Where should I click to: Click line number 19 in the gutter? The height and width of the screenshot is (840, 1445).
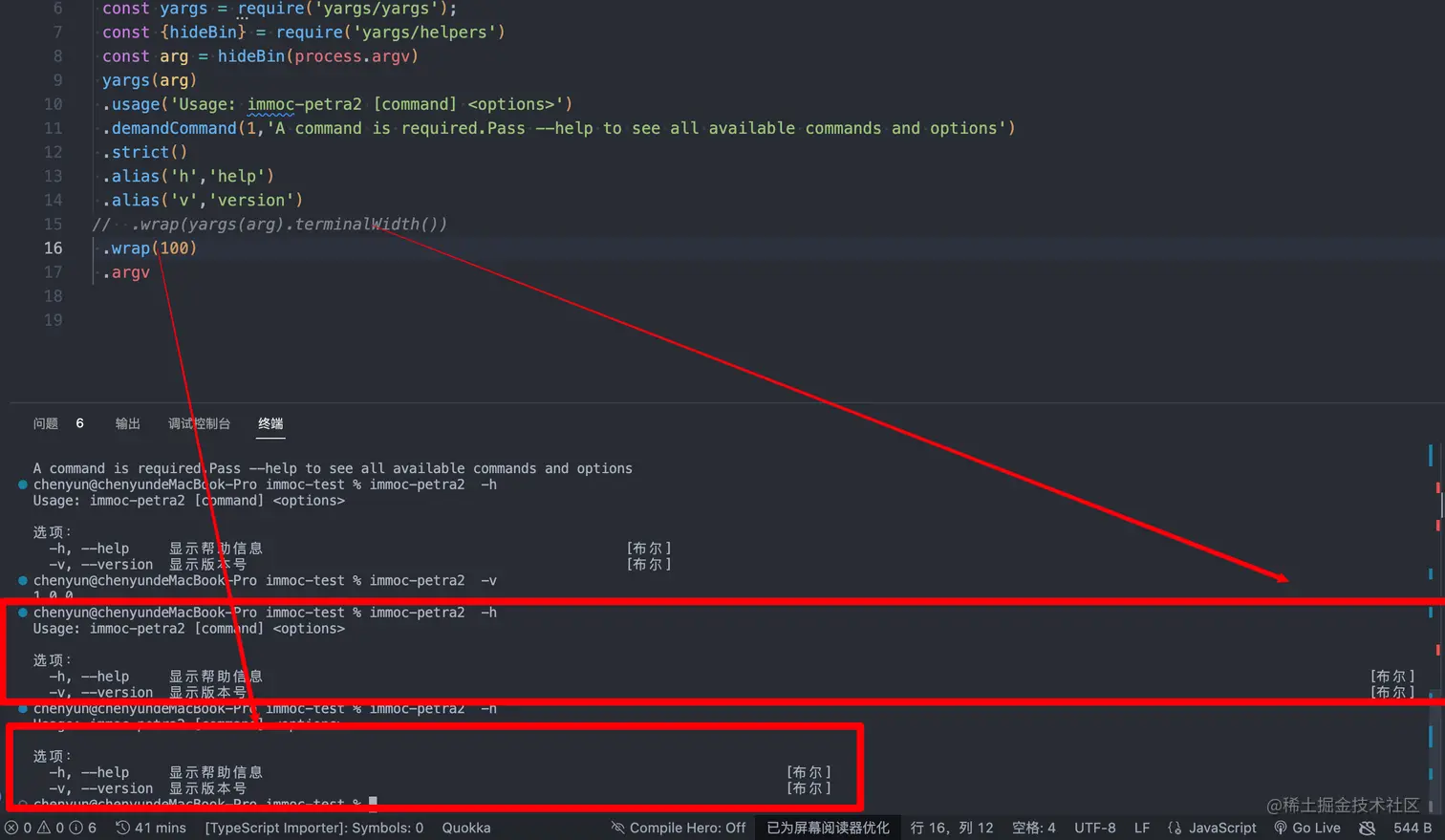pos(54,320)
